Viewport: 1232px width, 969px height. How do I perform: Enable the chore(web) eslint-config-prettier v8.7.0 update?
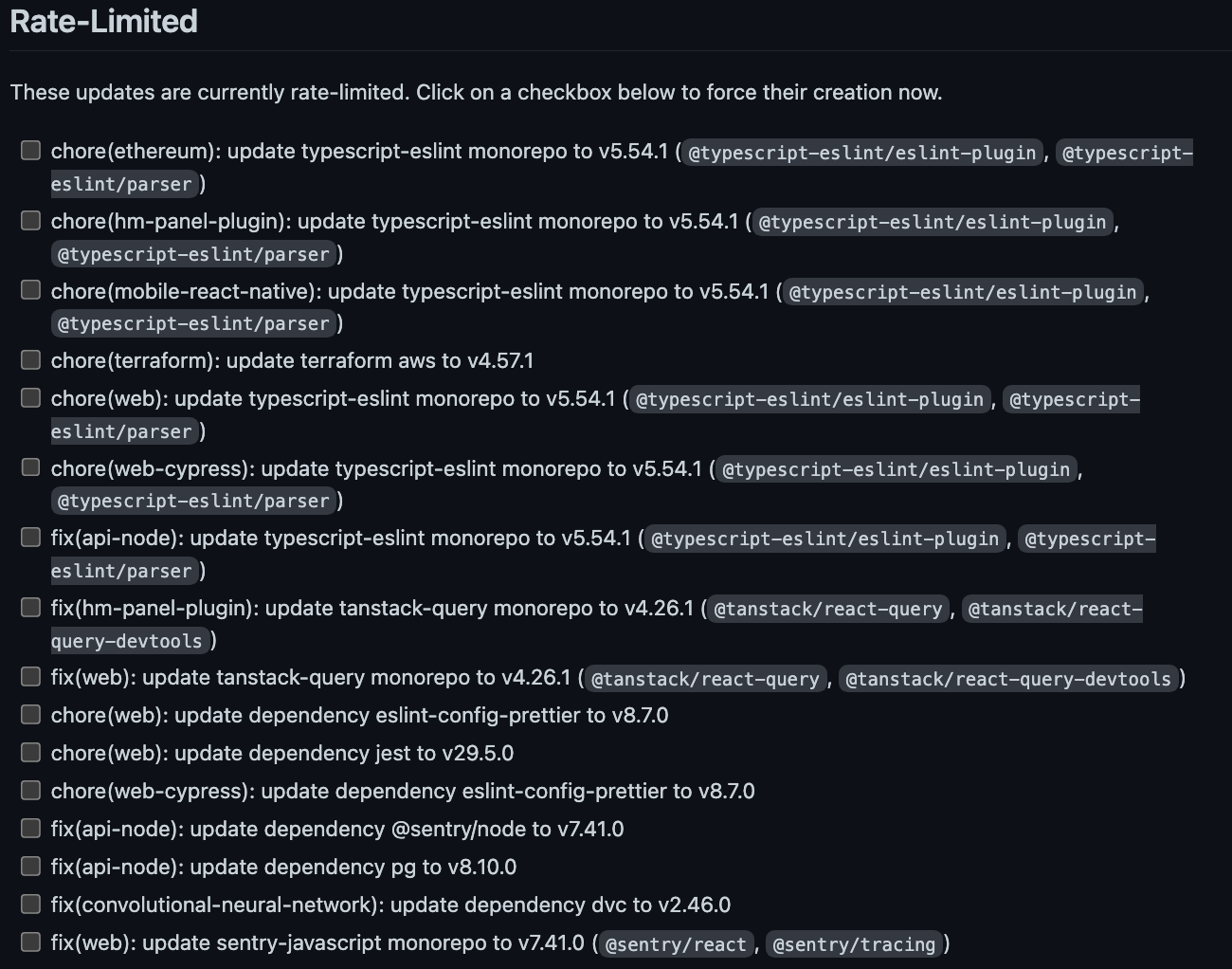[x=30, y=714]
